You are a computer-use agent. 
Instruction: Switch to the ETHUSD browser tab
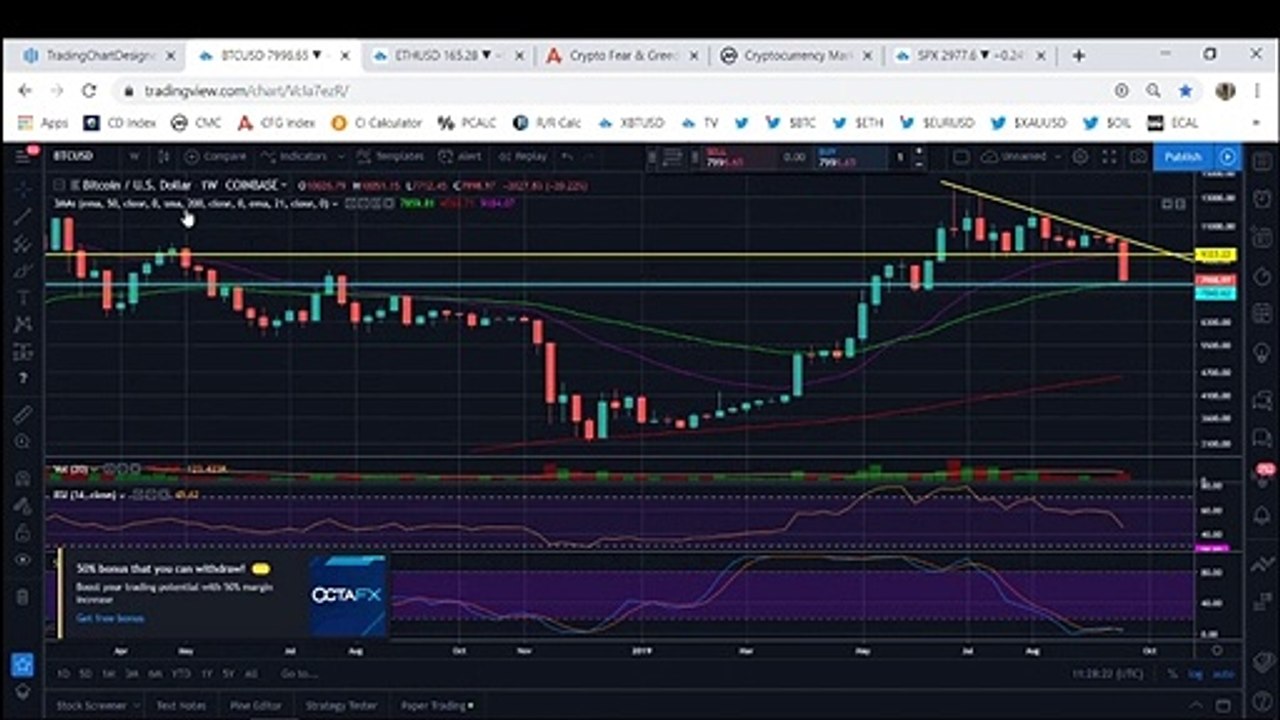click(445, 56)
